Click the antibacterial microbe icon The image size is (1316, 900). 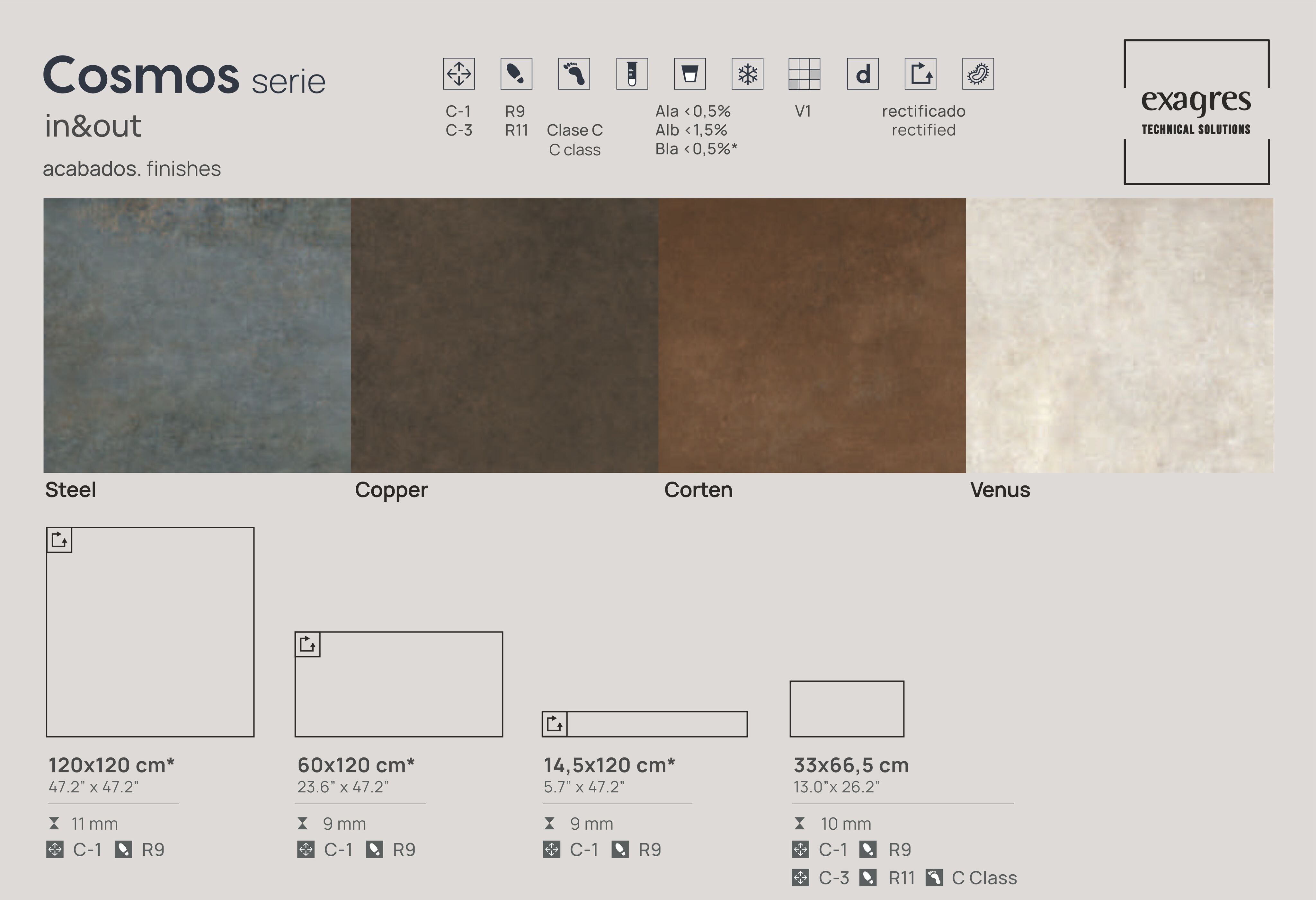(977, 74)
